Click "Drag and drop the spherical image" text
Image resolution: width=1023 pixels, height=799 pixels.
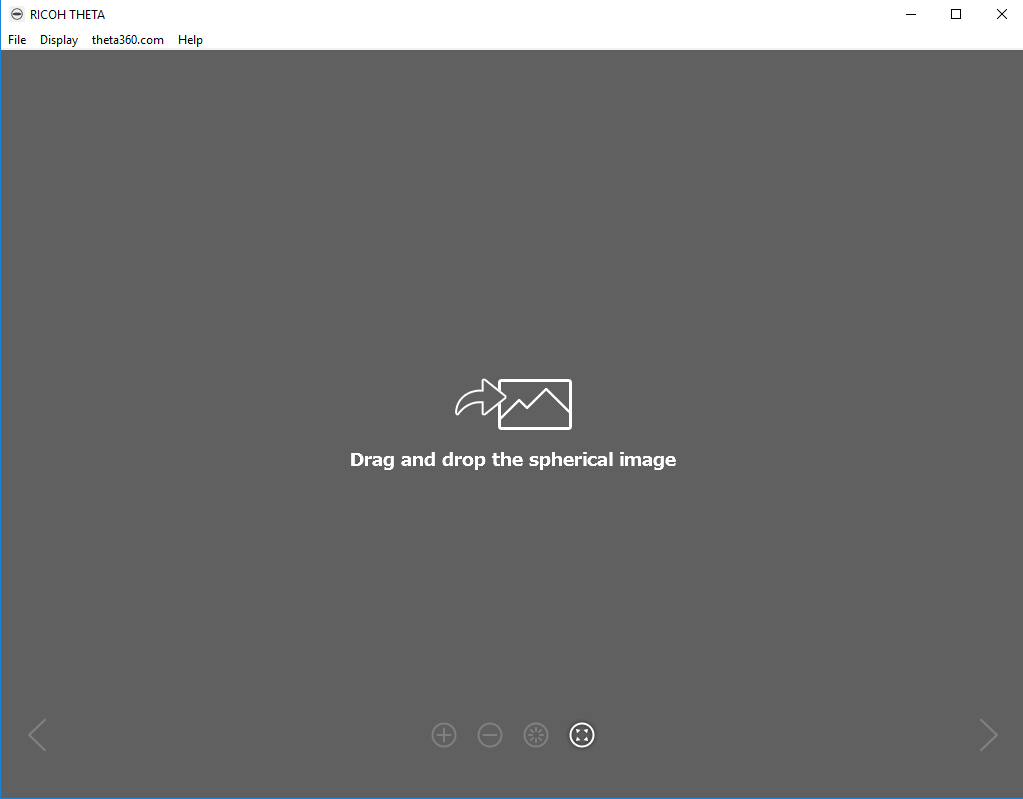pyautogui.click(x=513, y=460)
